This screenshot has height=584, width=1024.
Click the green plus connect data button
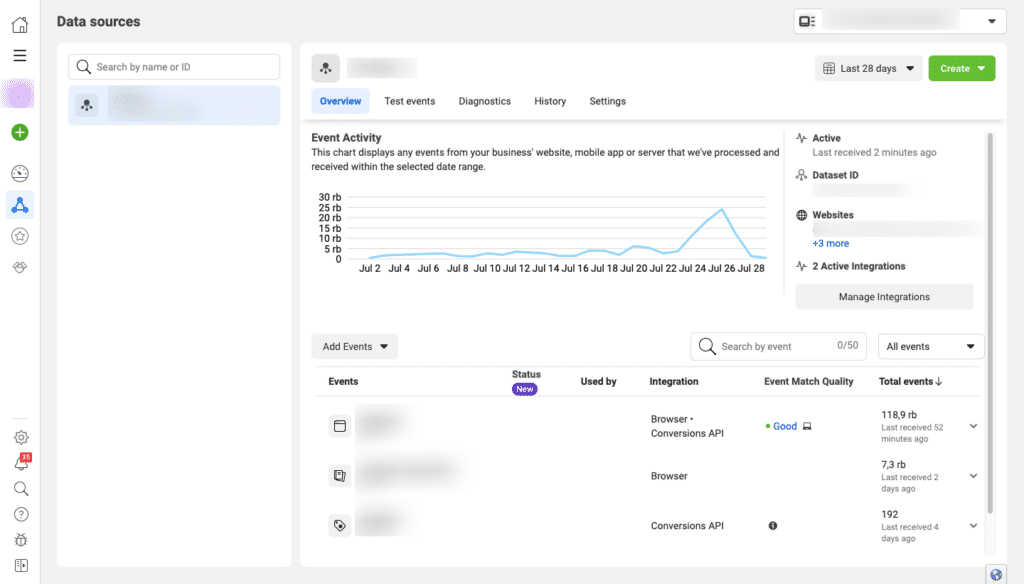pyautogui.click(x=20, y=133)
